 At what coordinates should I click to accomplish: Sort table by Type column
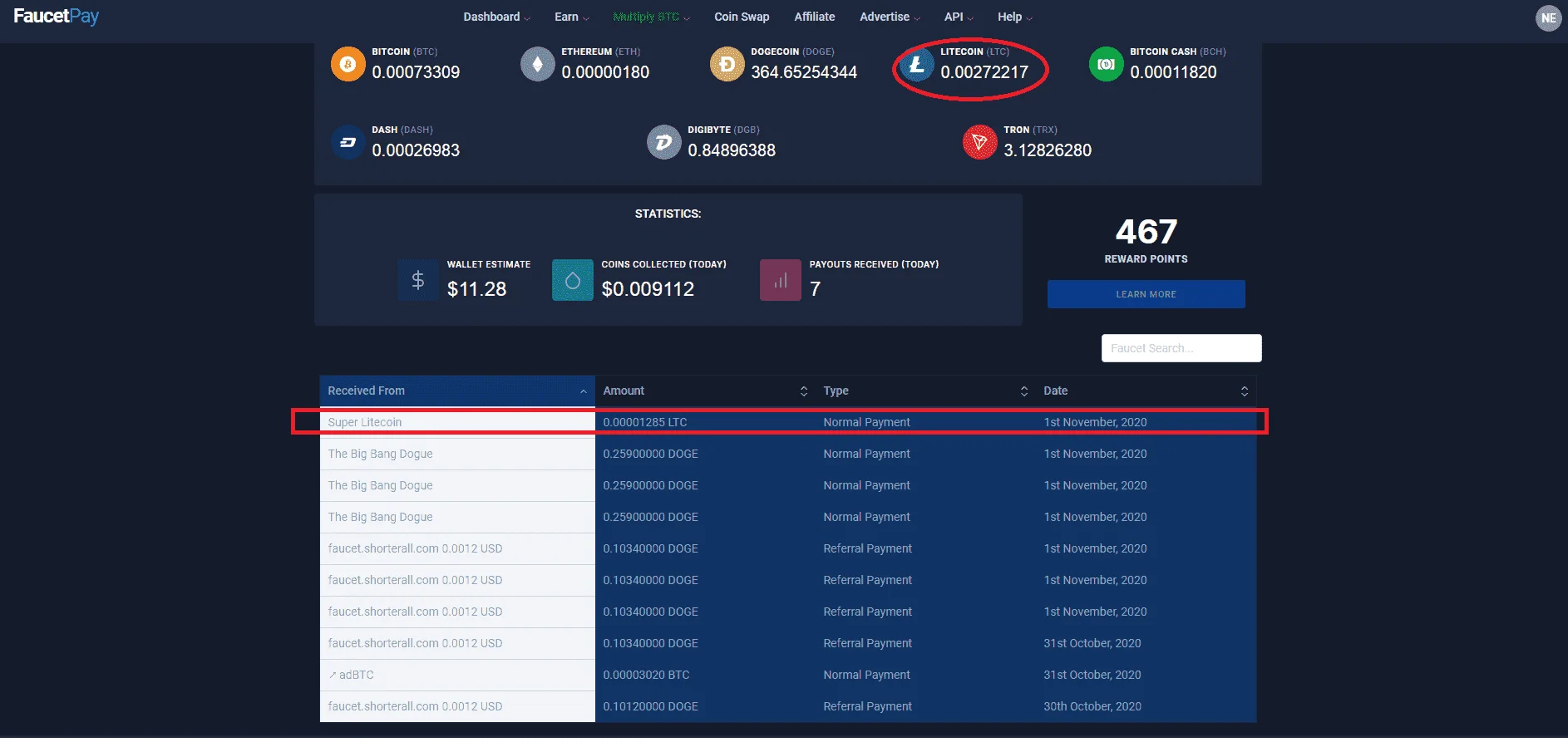pos(925,391)
